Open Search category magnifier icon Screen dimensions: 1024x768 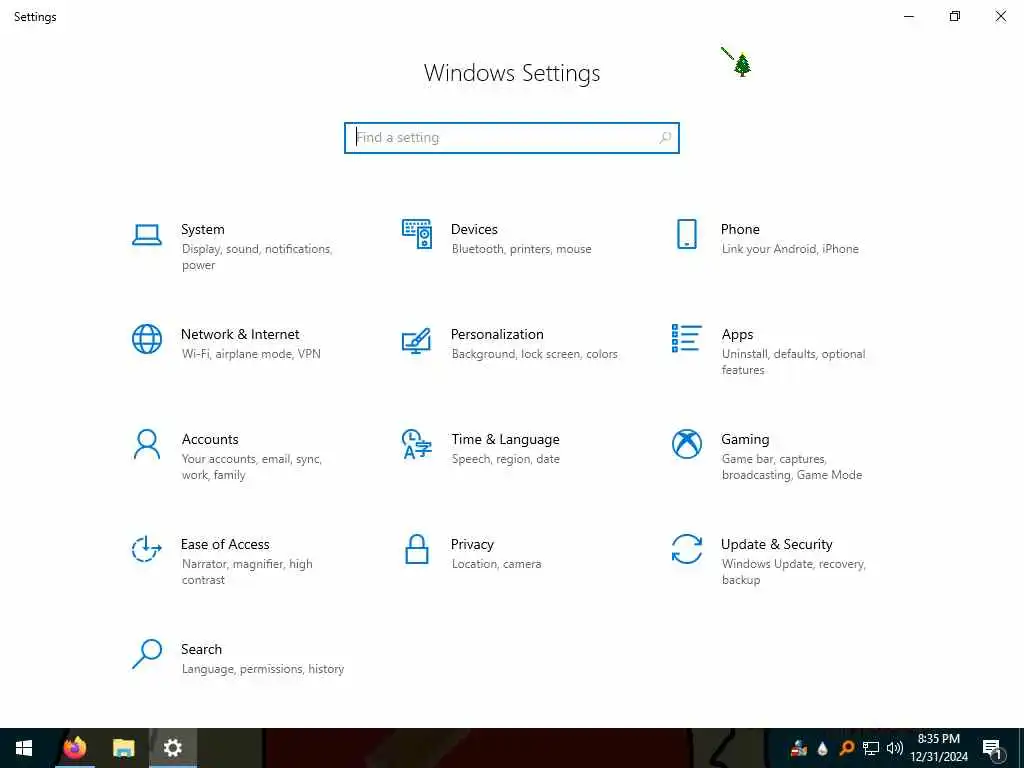pyautogui.click(x=147, y=654)
